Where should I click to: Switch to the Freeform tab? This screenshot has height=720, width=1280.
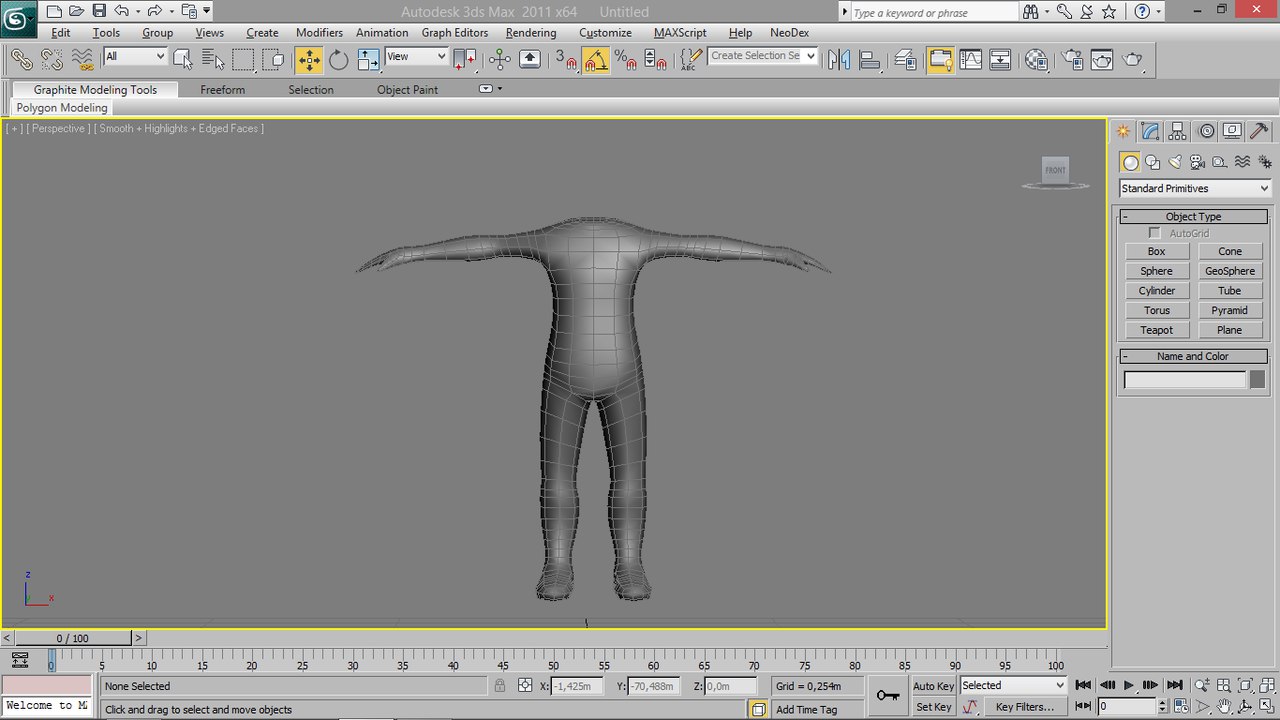point(222,90)
